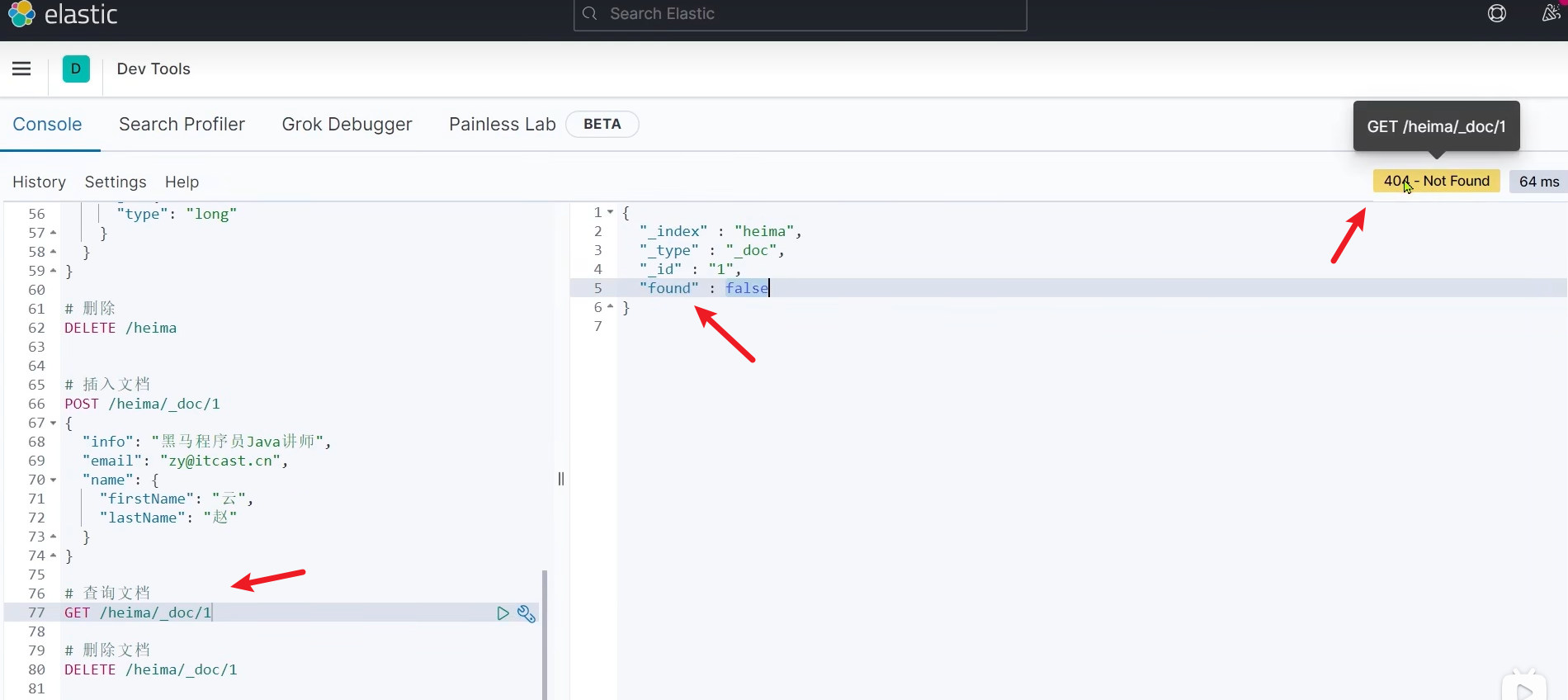
Task: Open the console Help panel
Action: [x=182, y=182]
